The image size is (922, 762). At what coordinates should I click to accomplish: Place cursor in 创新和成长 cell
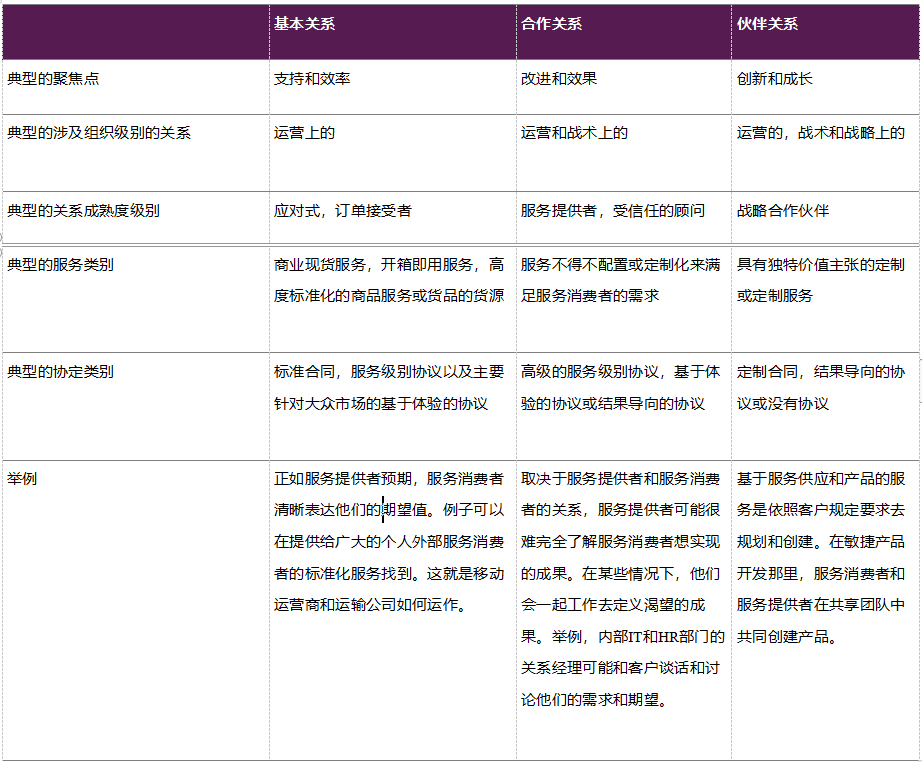pyautogui.click(x=775, y=78)
